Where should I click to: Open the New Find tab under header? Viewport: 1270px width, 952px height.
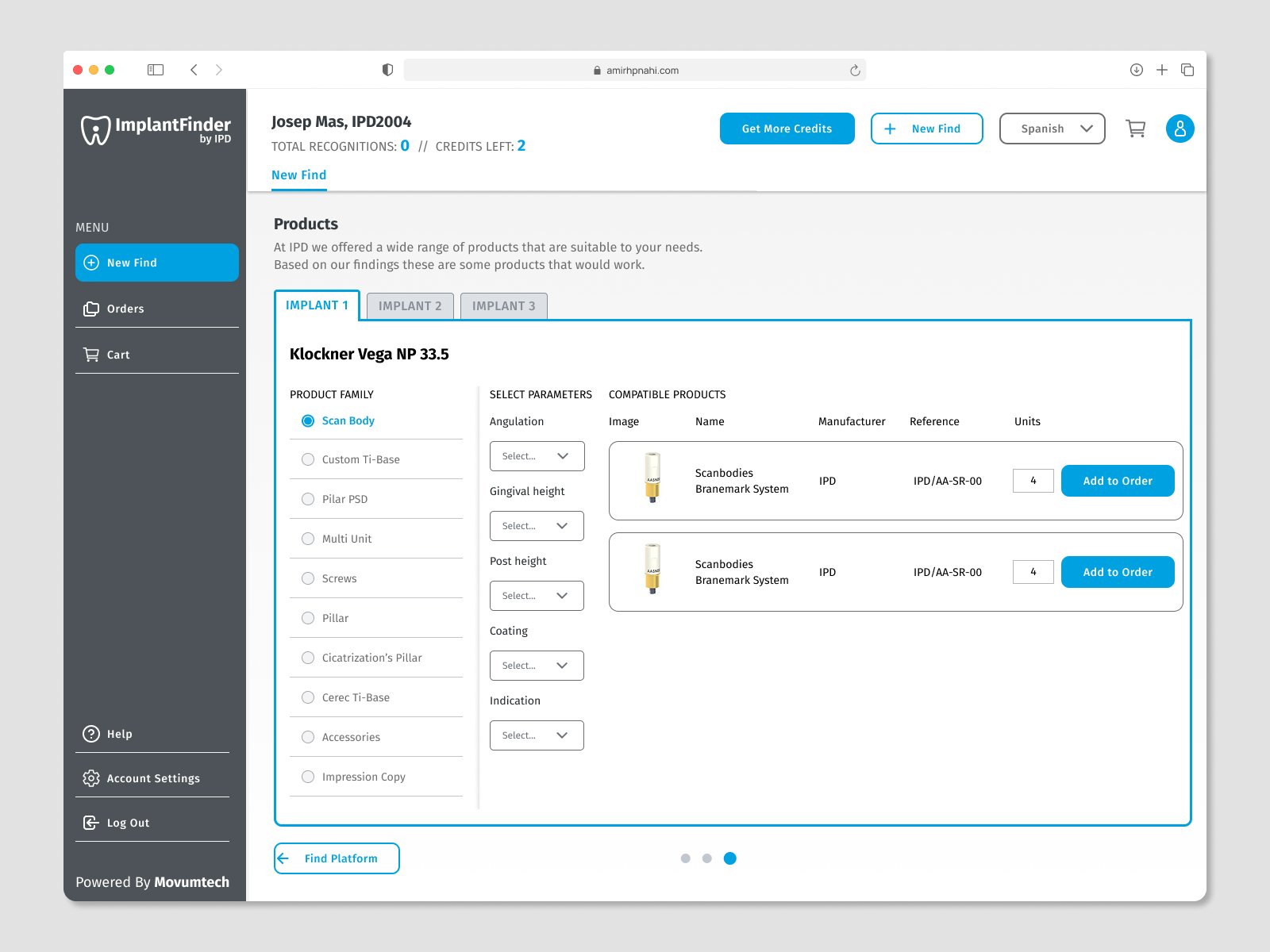[298, 175]
